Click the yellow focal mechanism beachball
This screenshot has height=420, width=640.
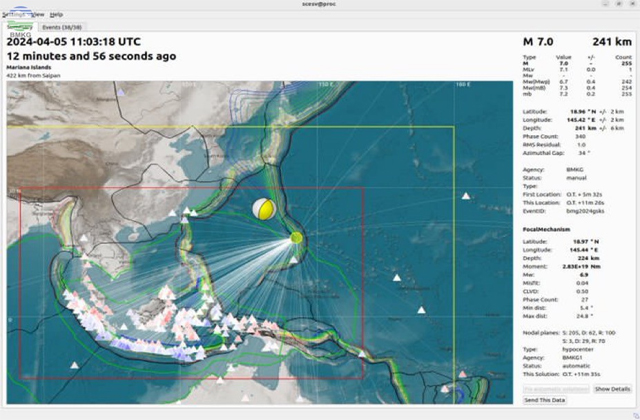(x=264, y=209)
